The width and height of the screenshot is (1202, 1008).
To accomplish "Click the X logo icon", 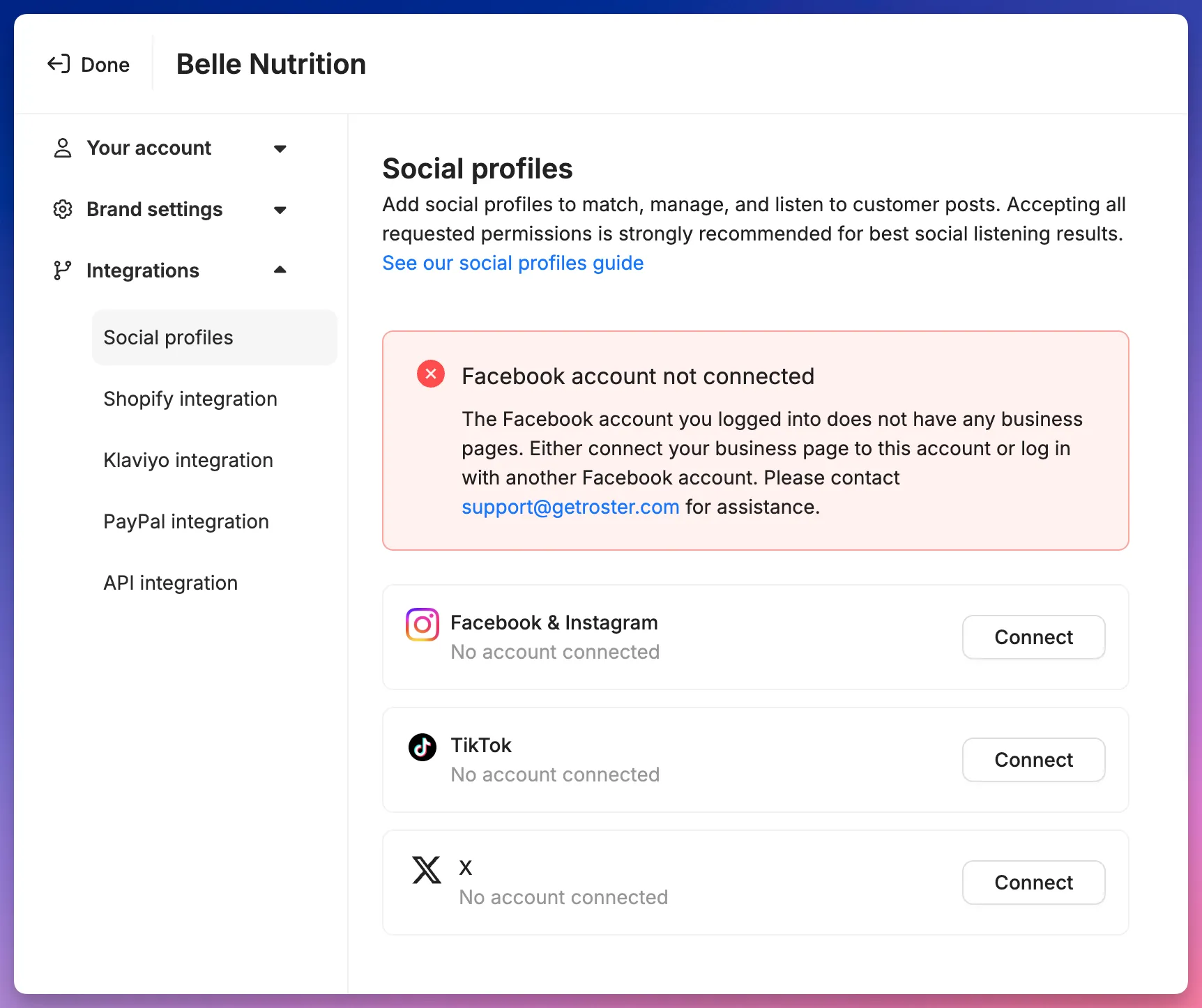I will 427,870.
